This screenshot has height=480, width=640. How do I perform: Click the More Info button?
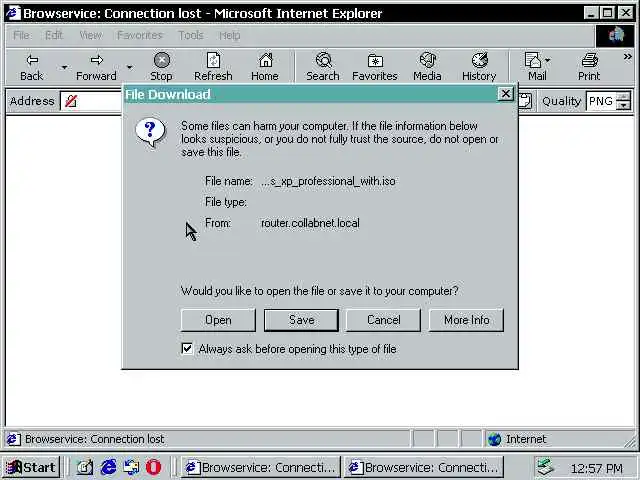click(466, 320)
